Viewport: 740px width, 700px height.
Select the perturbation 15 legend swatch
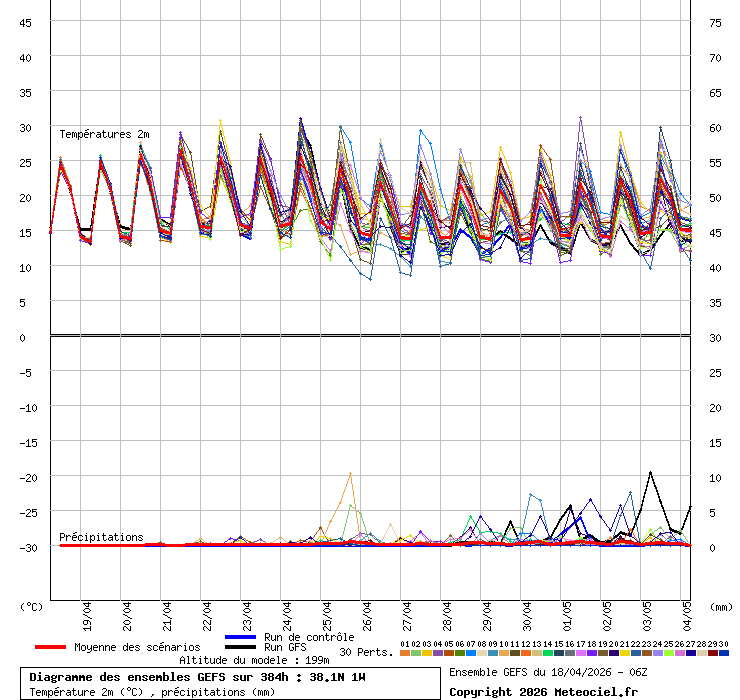pyautogui.click(x=559, y=653)
